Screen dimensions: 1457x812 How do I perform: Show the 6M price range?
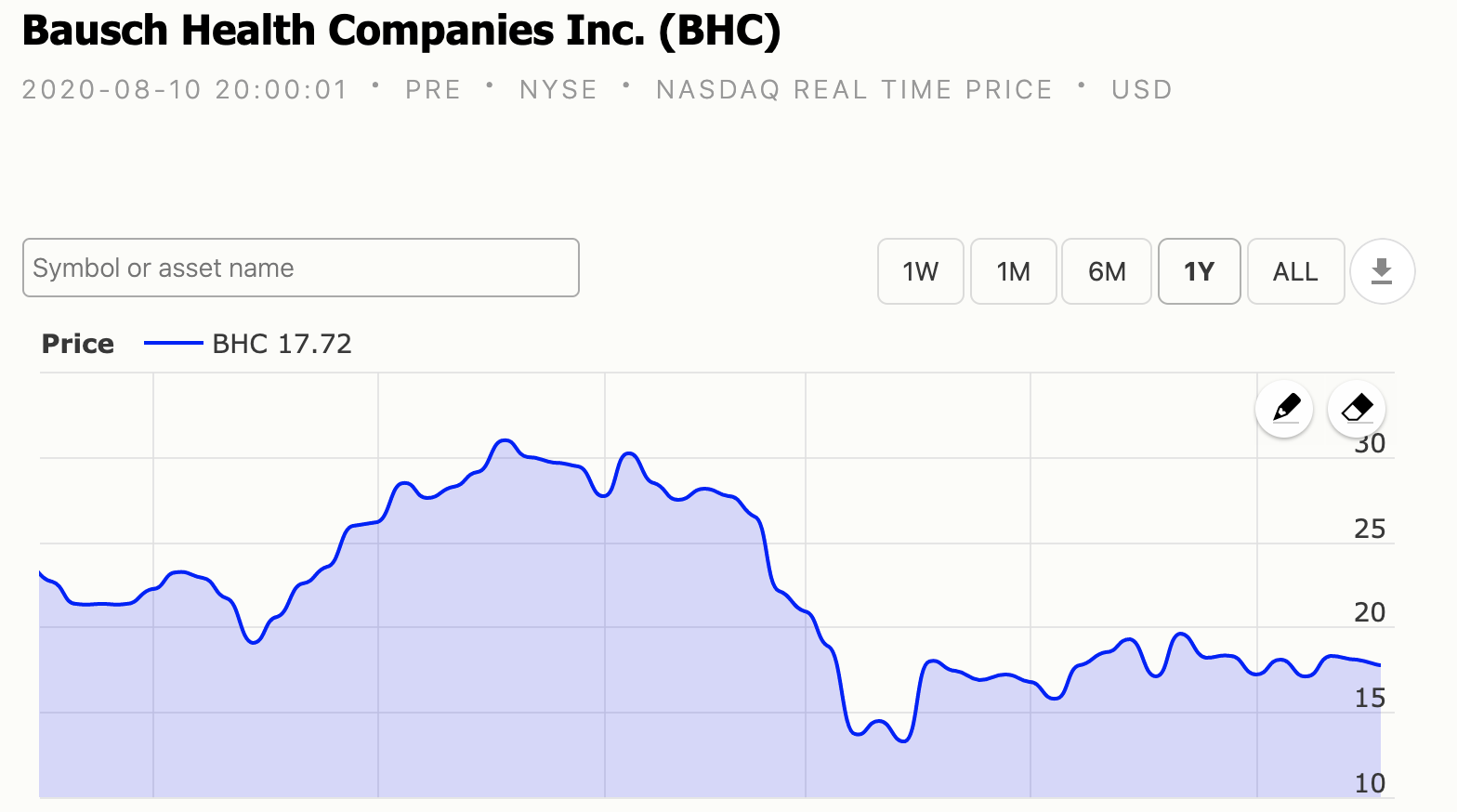pos(1107,271)
